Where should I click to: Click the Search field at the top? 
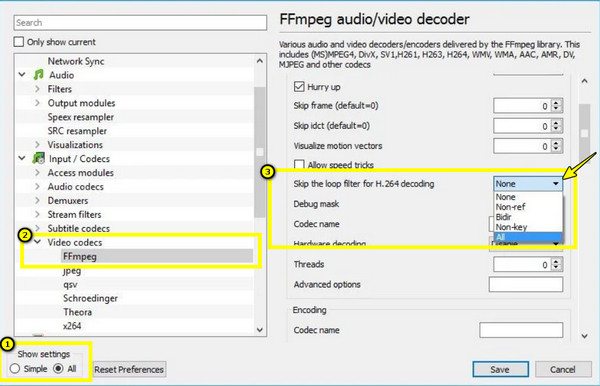(140, 23)
